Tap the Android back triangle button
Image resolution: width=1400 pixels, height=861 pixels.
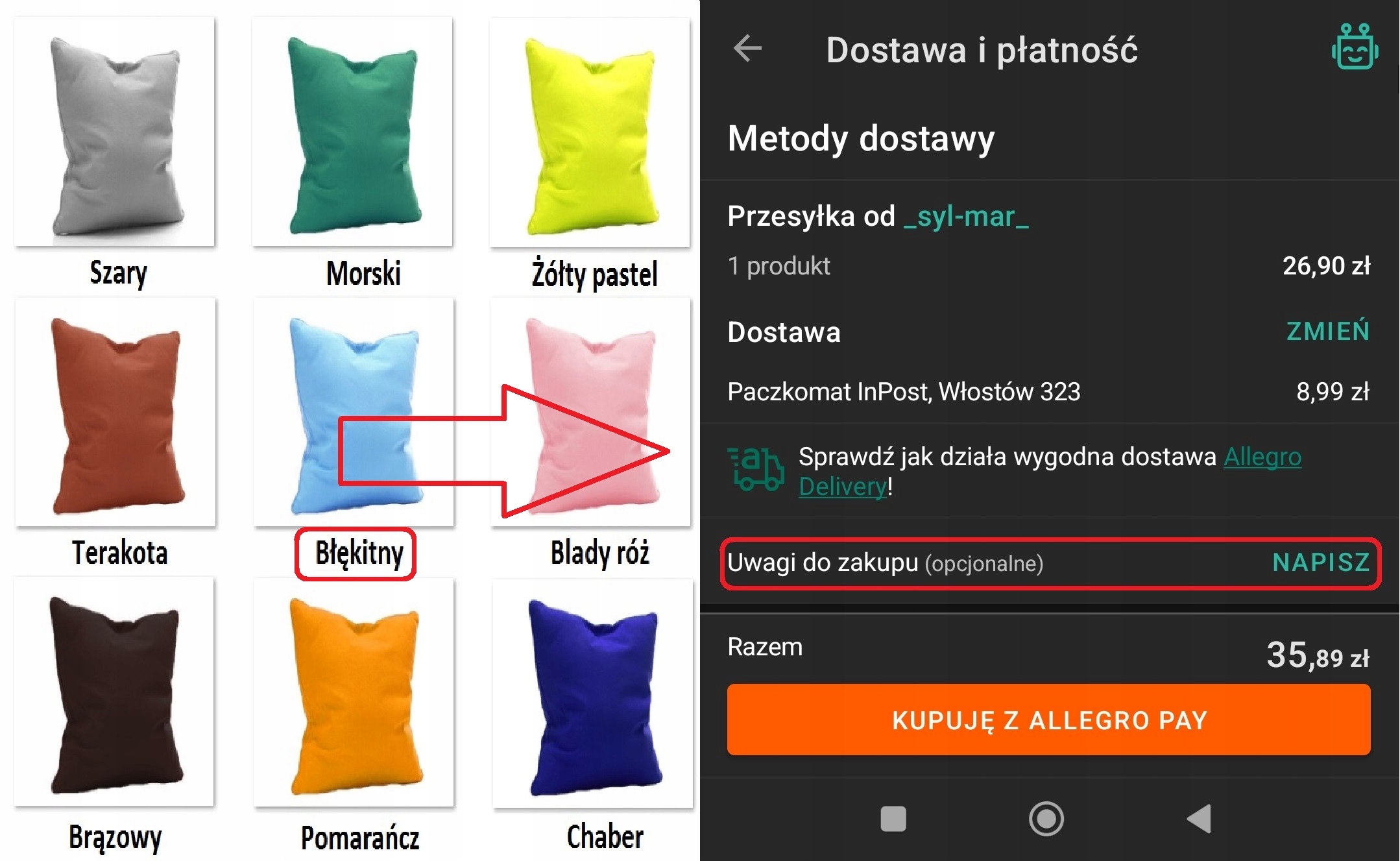click(x=1200, y=818)
